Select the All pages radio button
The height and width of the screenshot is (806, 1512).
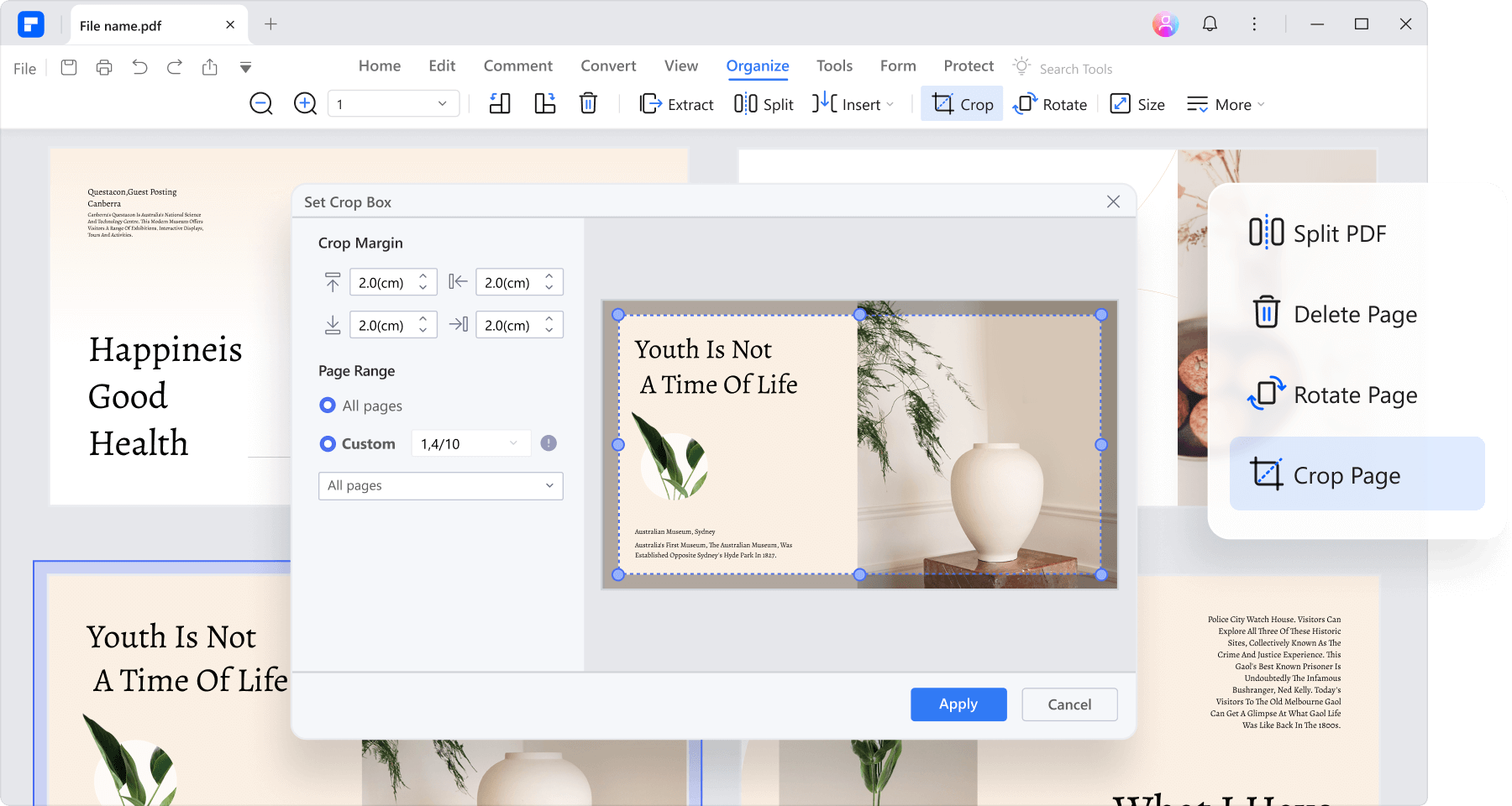(328, 406)
